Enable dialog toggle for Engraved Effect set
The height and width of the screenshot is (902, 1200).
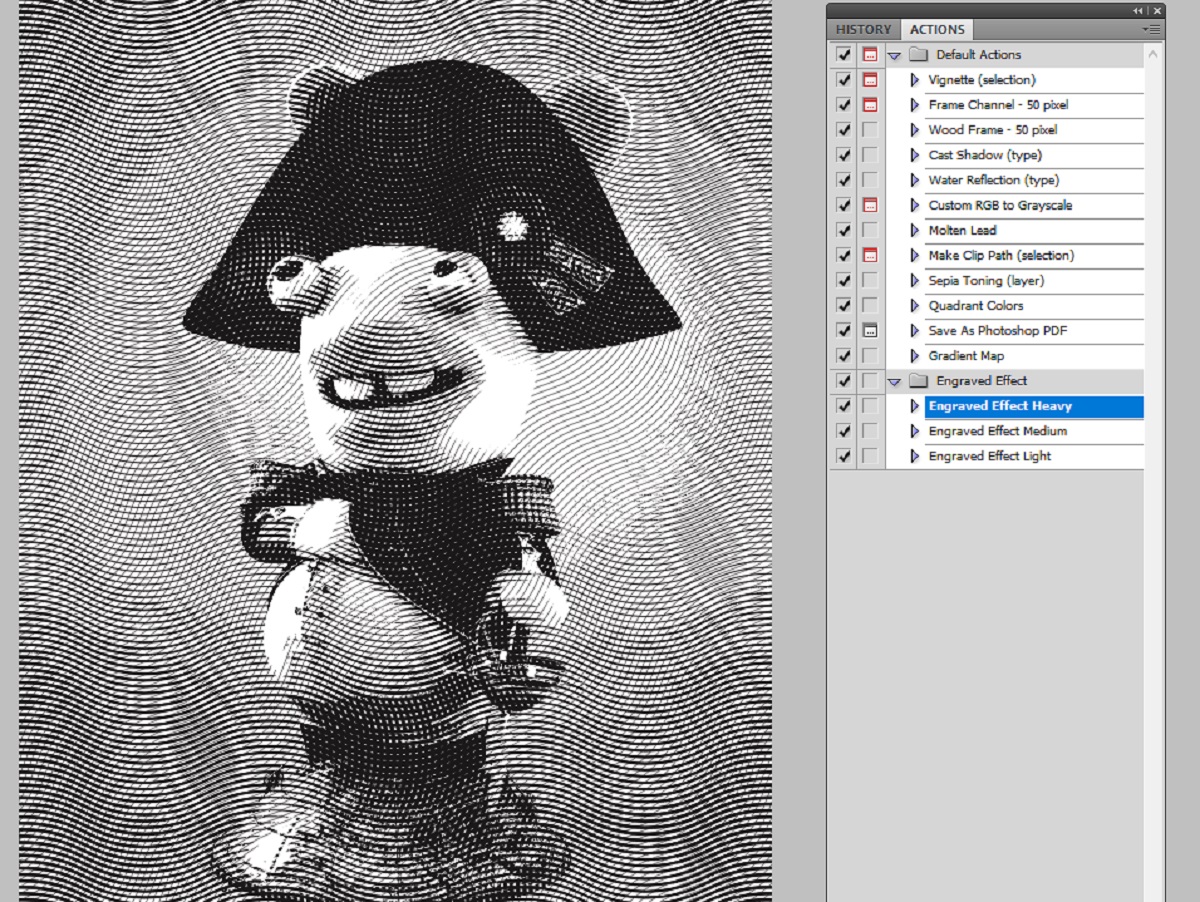click(x=870, y=380)
